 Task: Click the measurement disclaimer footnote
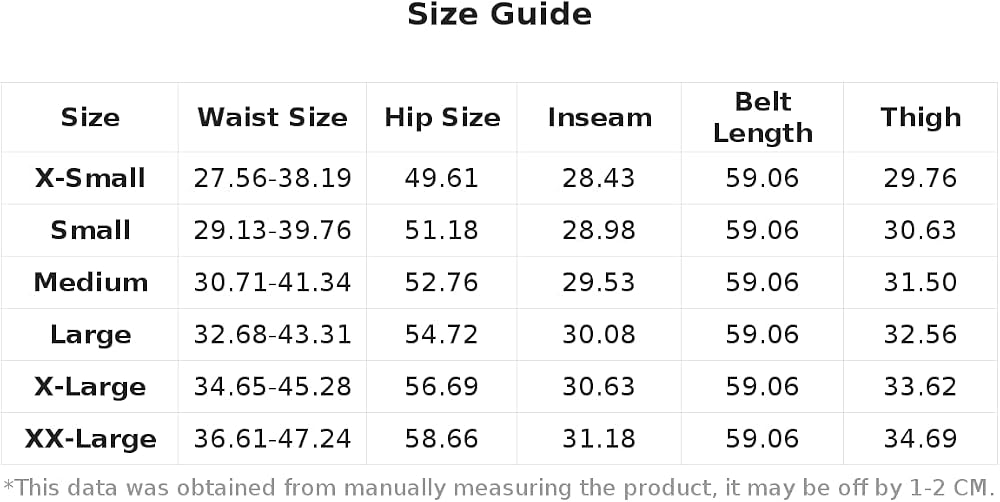[x=499, y=488]
